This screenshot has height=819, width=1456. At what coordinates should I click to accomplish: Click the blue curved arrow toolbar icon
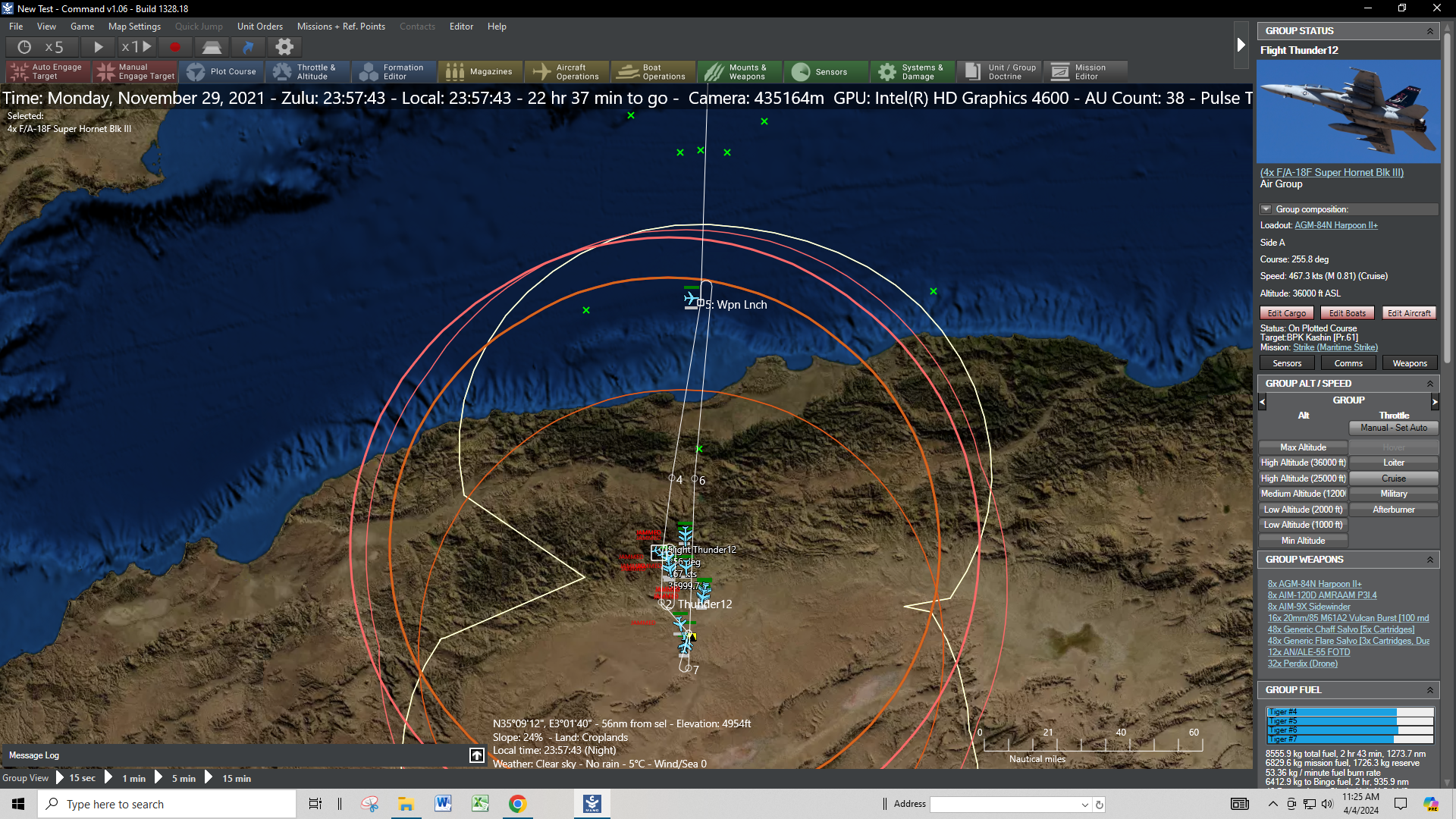[x=248, y=47]
